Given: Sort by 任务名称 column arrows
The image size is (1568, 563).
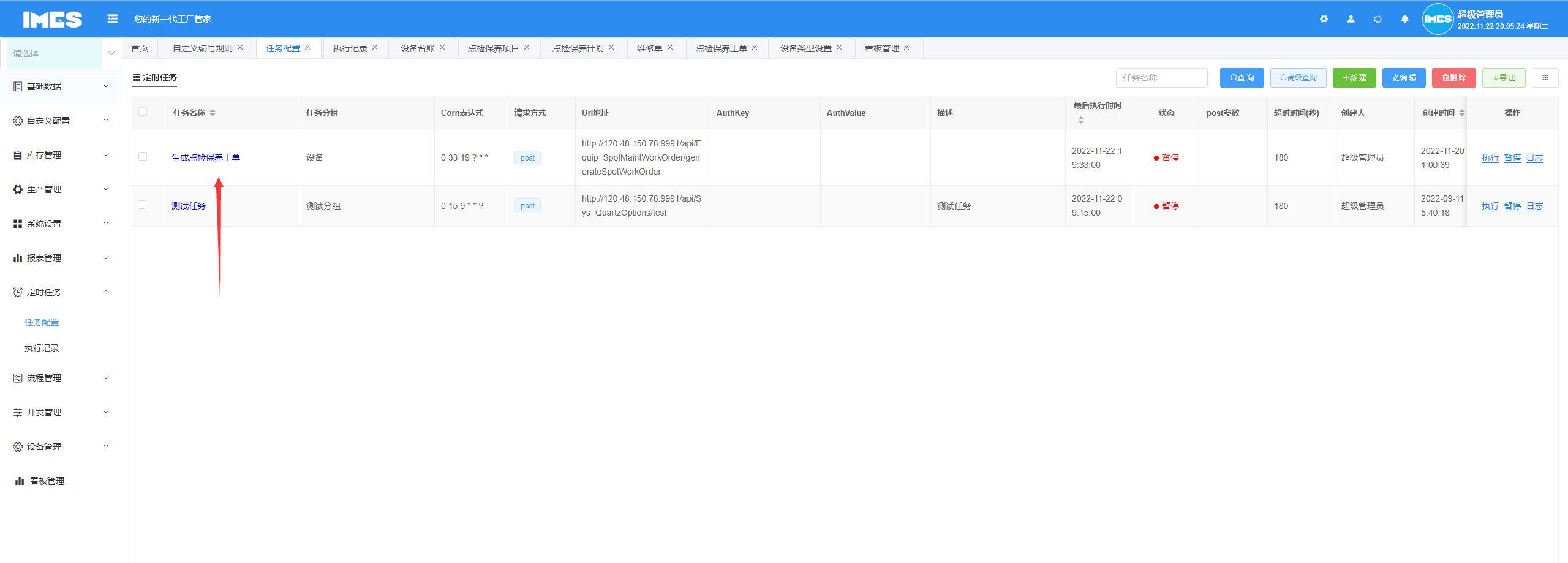Looking at the screenshot, I should coord(213,113).
